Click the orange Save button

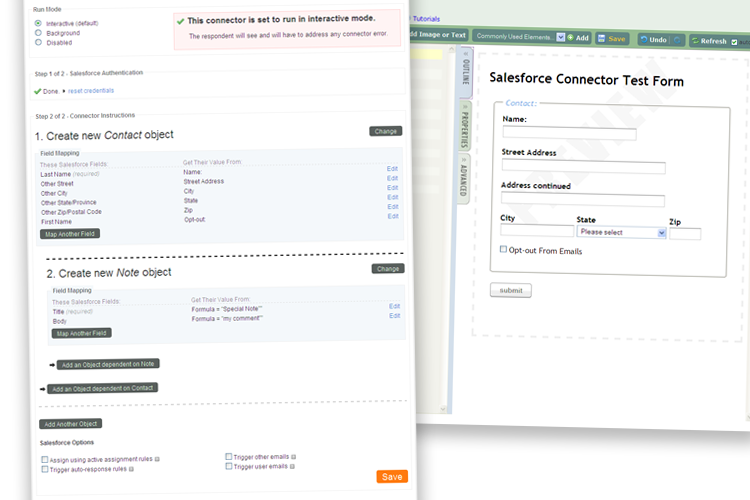coord(392,476)
